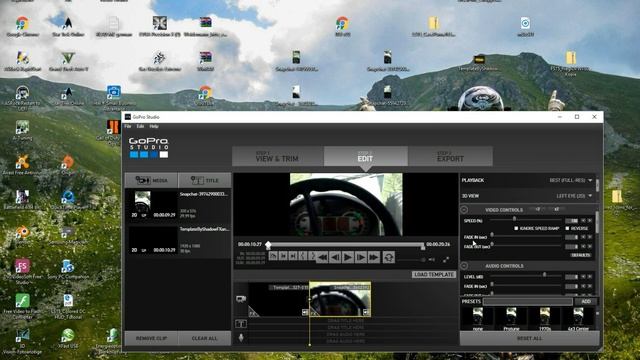
Task: Open fullscreen preview with the expand icon
Action: pyautogui.click(x=446, y=259)
